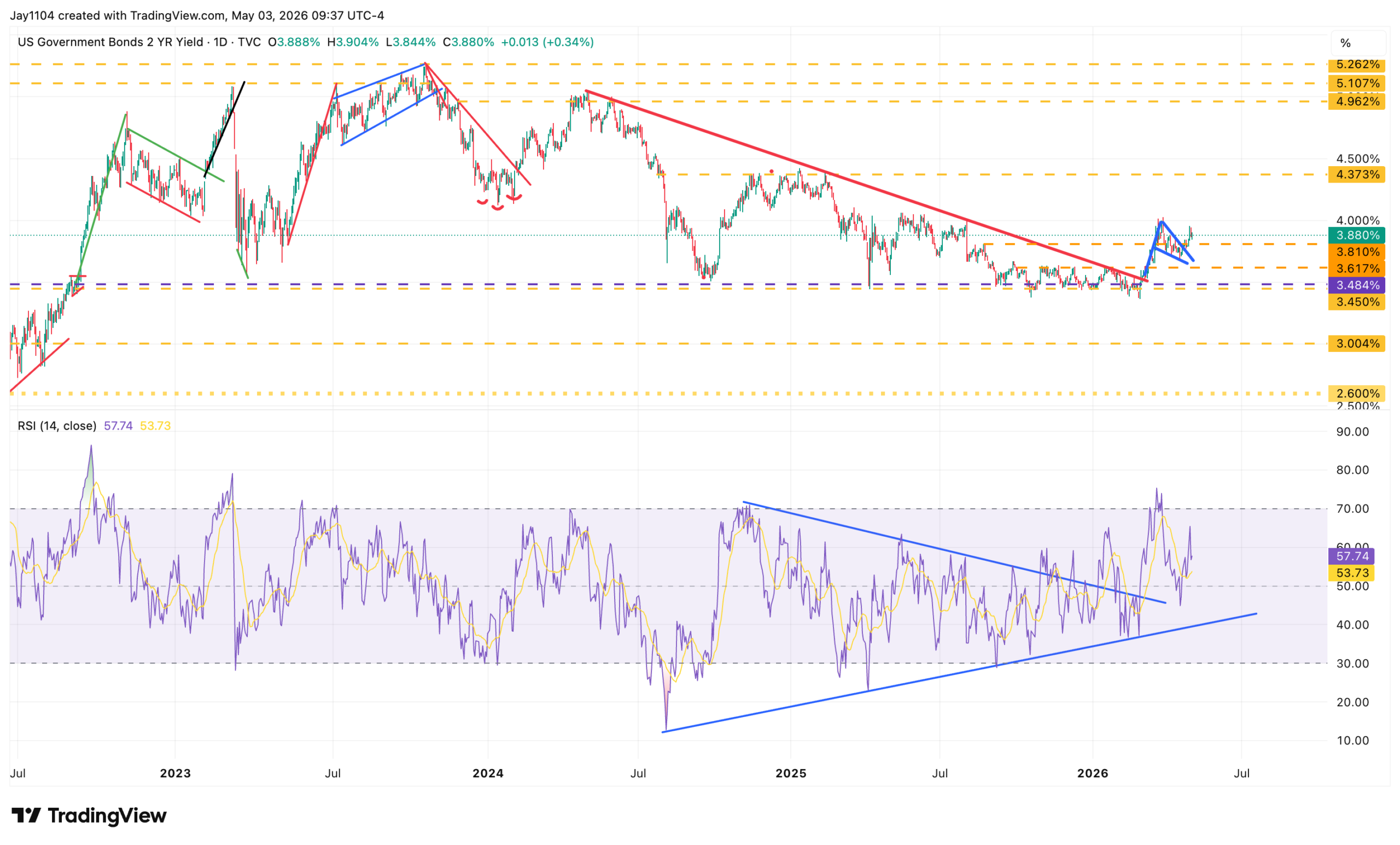This screenshot has width=1400, height=845.
Task: Click the 70.00 tick on the RSI axis
Action: pos(1353,509)
